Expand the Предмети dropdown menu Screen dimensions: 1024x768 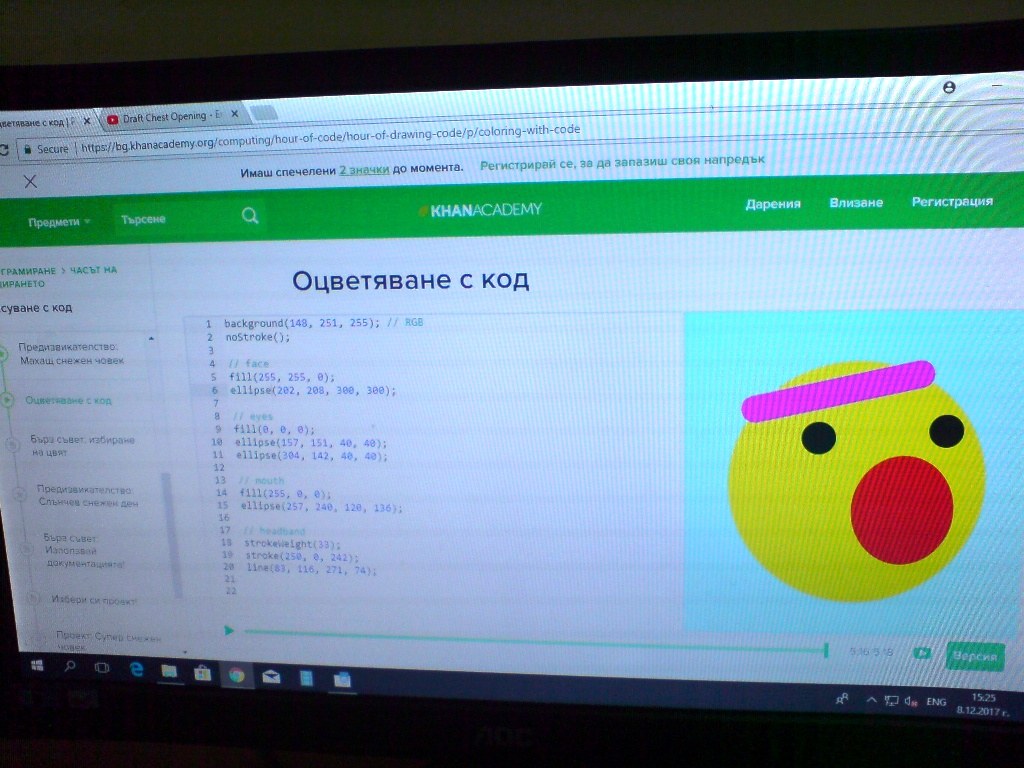click(x=59, y=222)
